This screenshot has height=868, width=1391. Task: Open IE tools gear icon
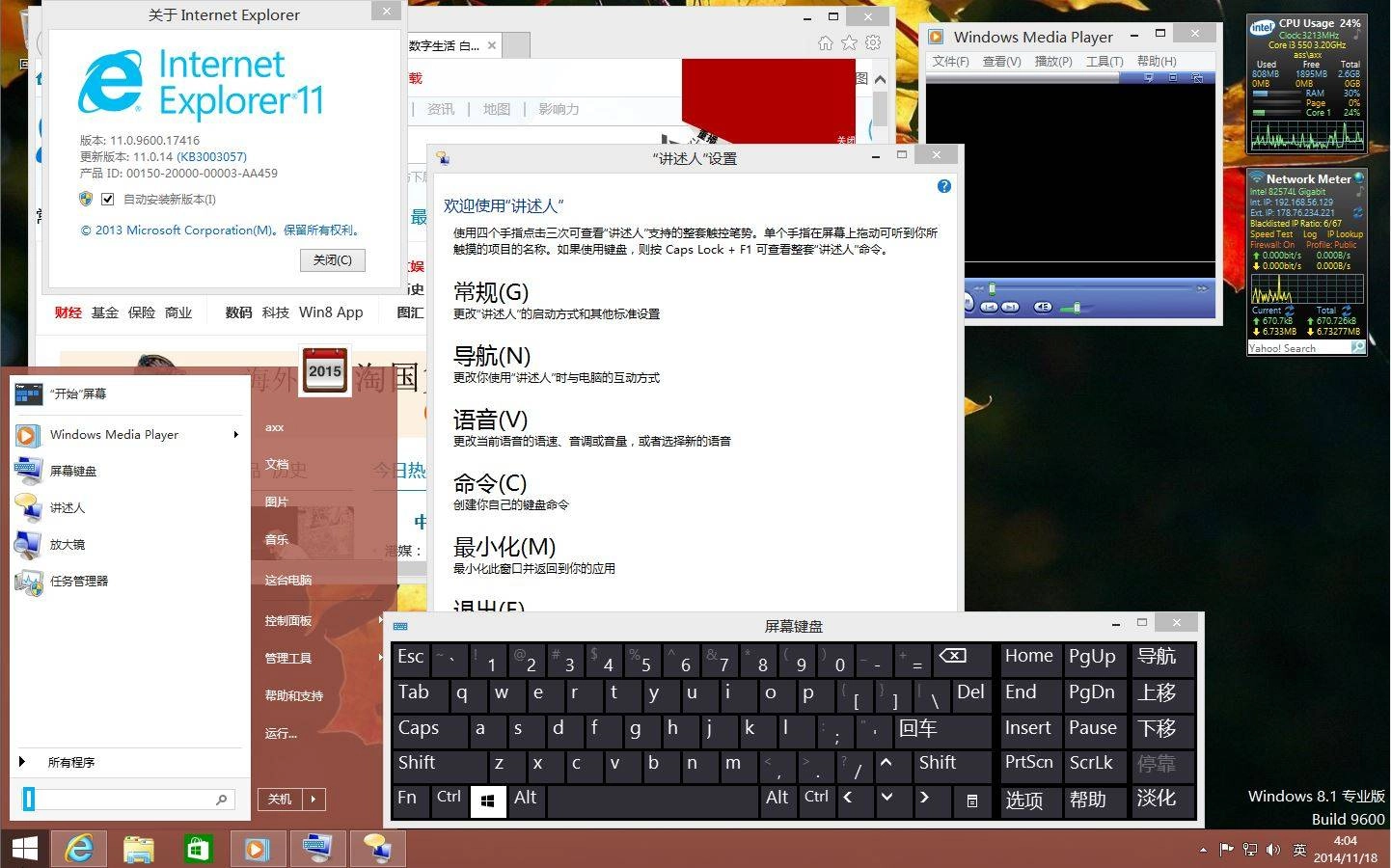pyautogui.click(x=873, y=42)
